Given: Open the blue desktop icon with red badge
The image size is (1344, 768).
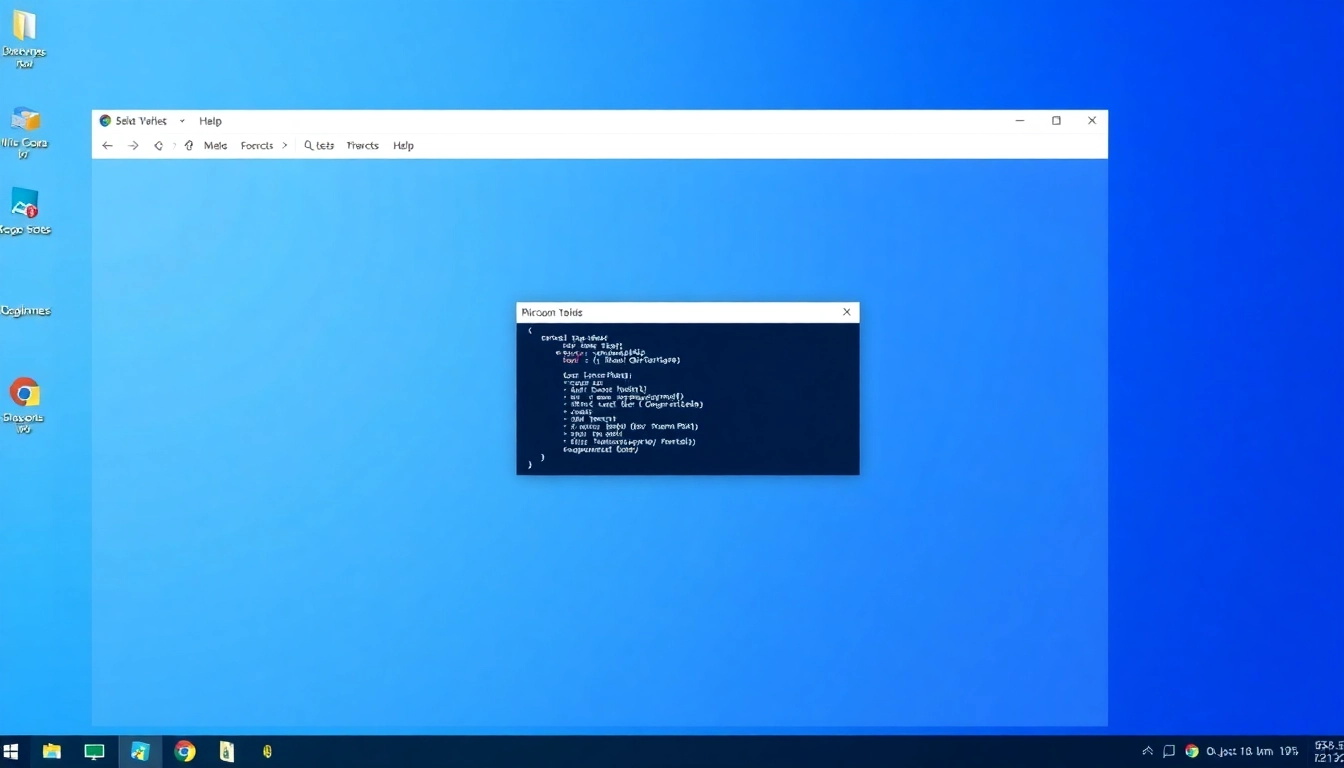Looking at the screenshot, I should point(25,203).
